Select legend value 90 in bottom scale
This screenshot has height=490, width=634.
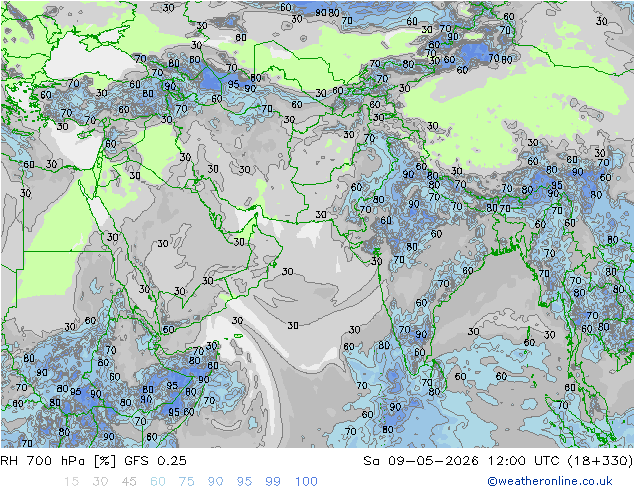pos(216,482)
